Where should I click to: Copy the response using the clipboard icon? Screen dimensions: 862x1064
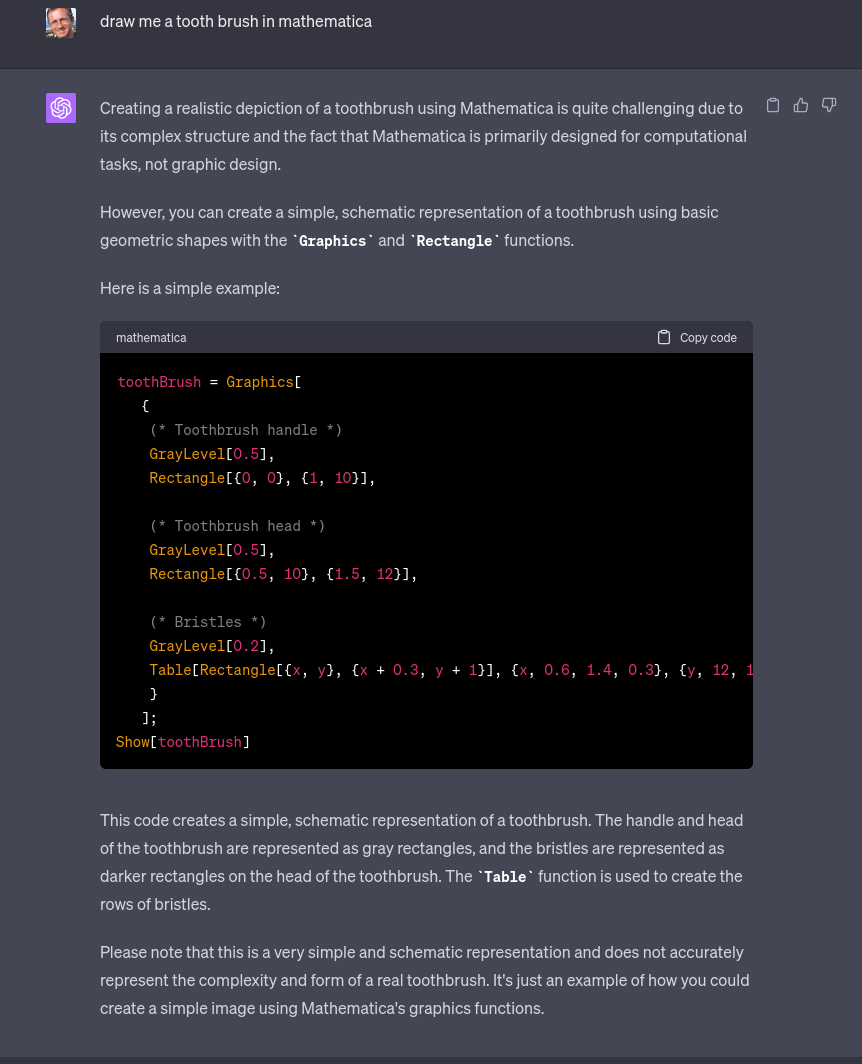pyautogui.click(x=773, y=105)
